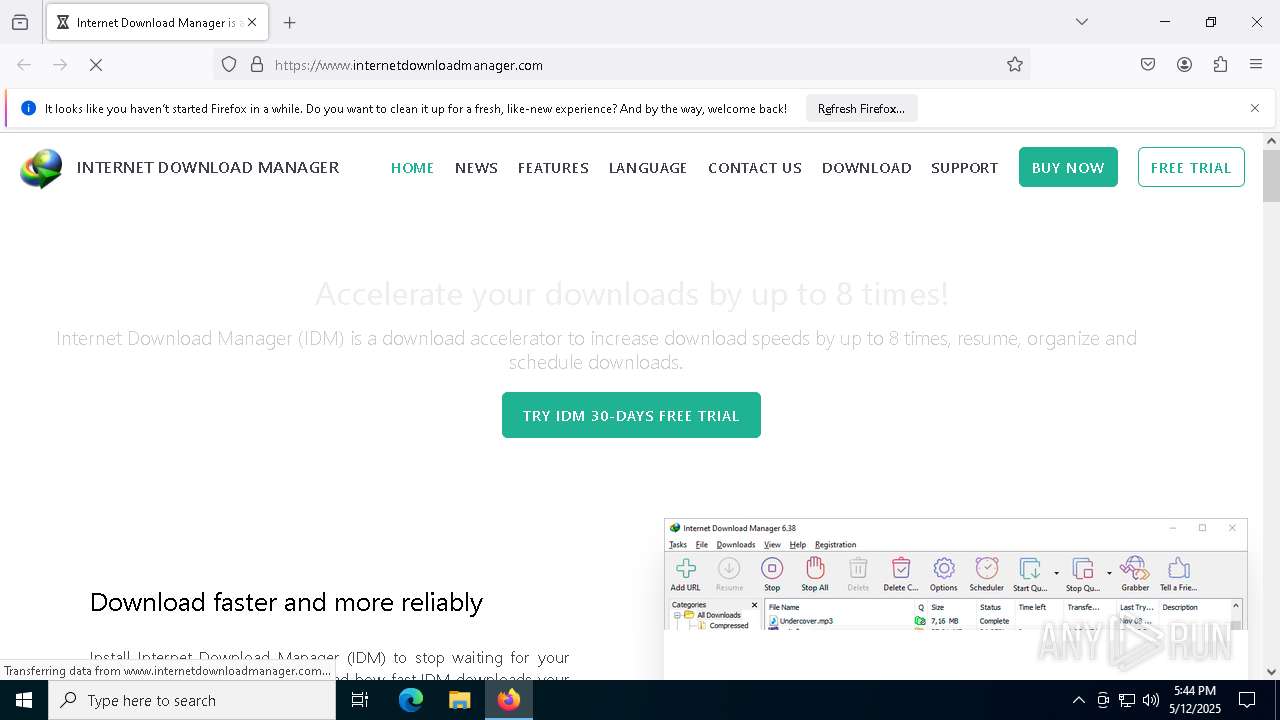Open Firefox account icon
The image size is (1280, 720).
point(1184,65)
